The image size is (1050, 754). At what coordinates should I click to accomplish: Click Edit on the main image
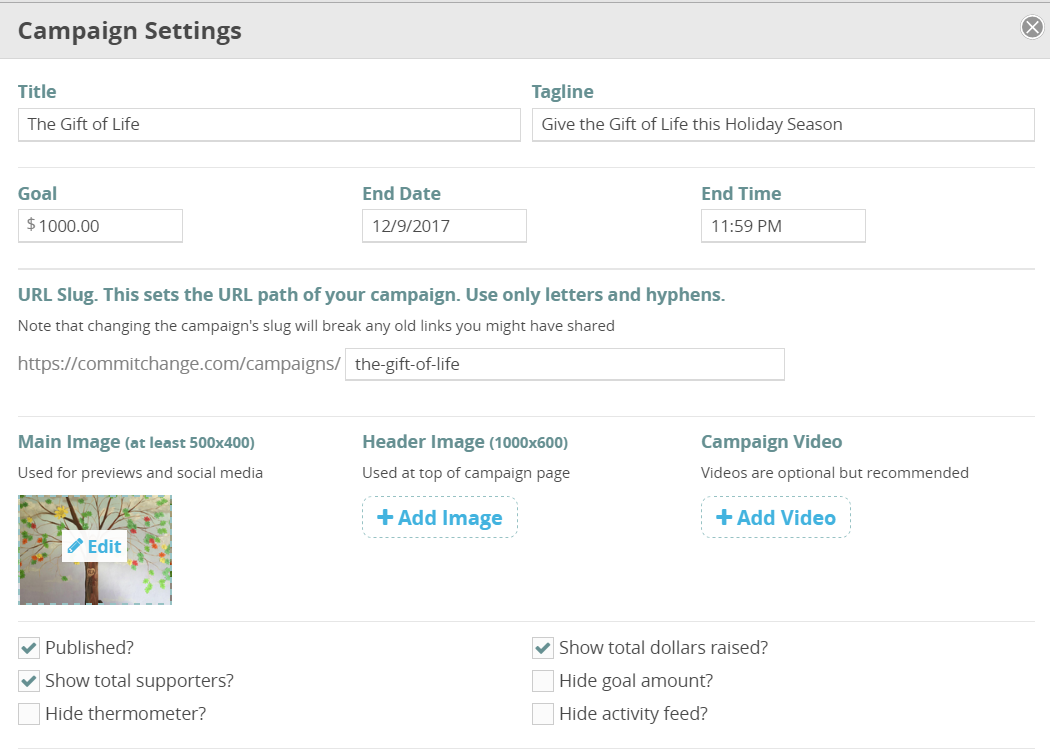point(95,546)
